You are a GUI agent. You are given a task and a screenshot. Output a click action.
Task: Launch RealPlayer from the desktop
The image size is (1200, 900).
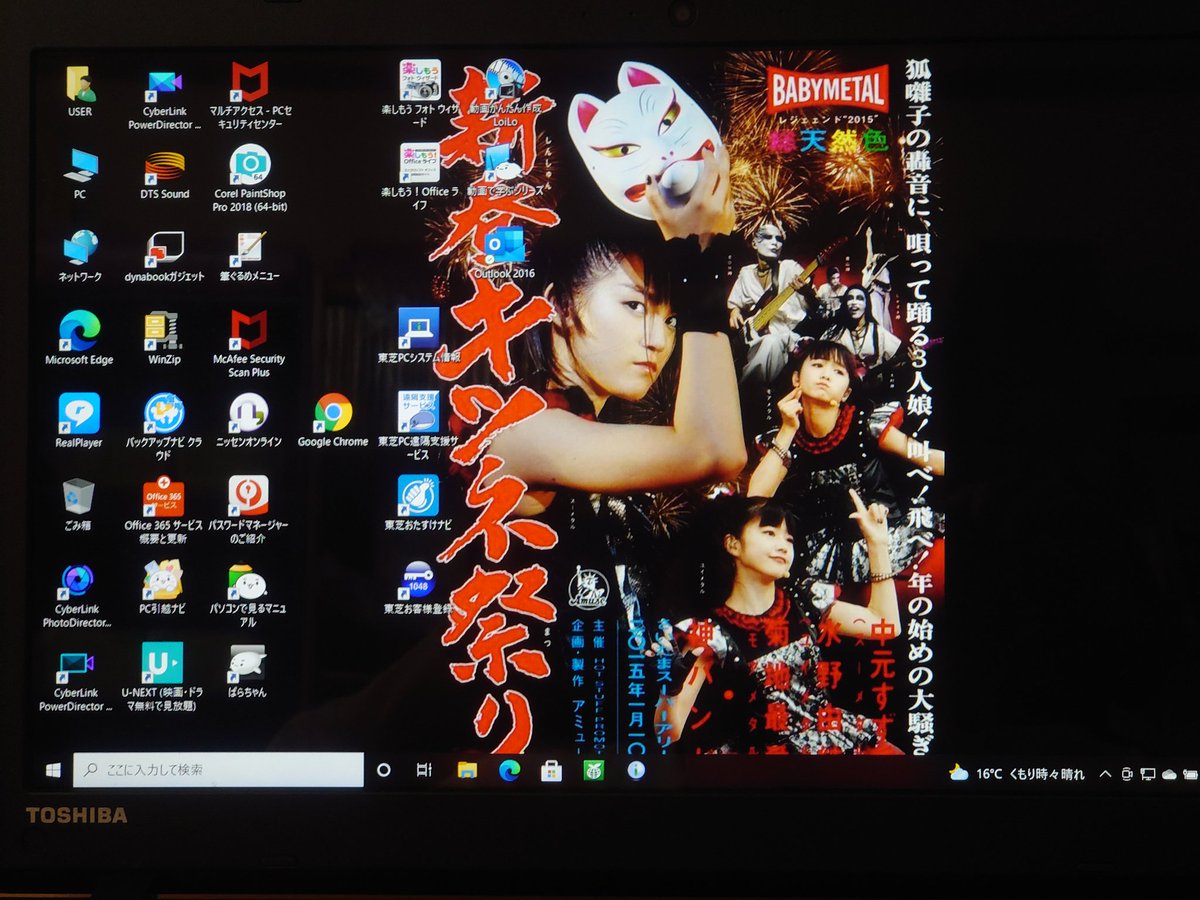79,420
